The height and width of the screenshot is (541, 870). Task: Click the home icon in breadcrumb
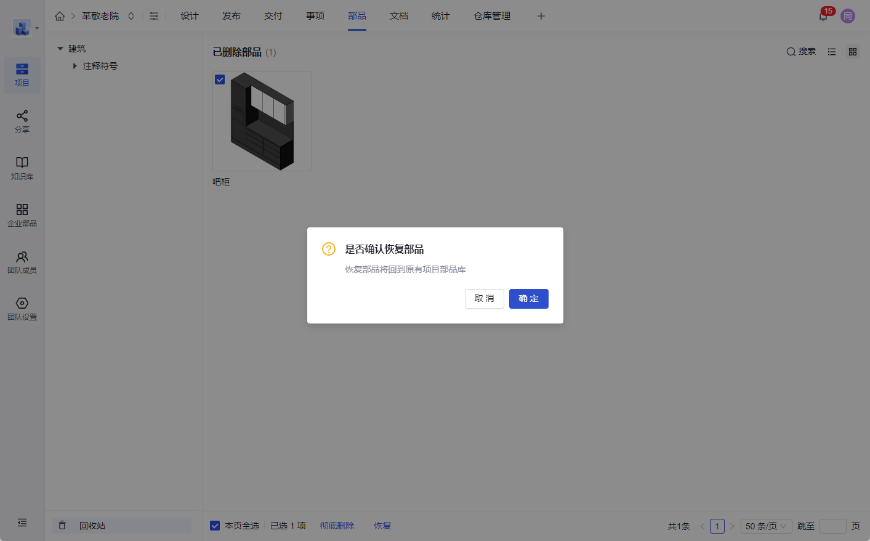[x=59, y=16]
